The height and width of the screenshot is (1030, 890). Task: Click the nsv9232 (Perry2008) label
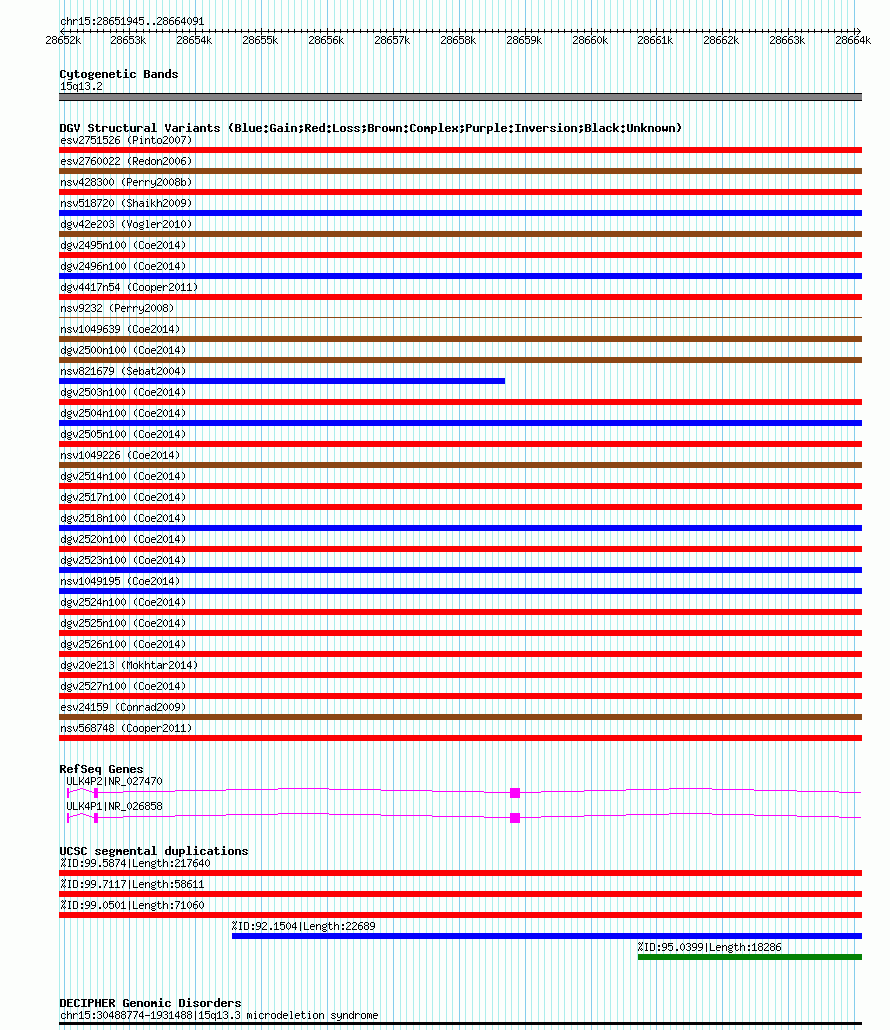[117, 309]
